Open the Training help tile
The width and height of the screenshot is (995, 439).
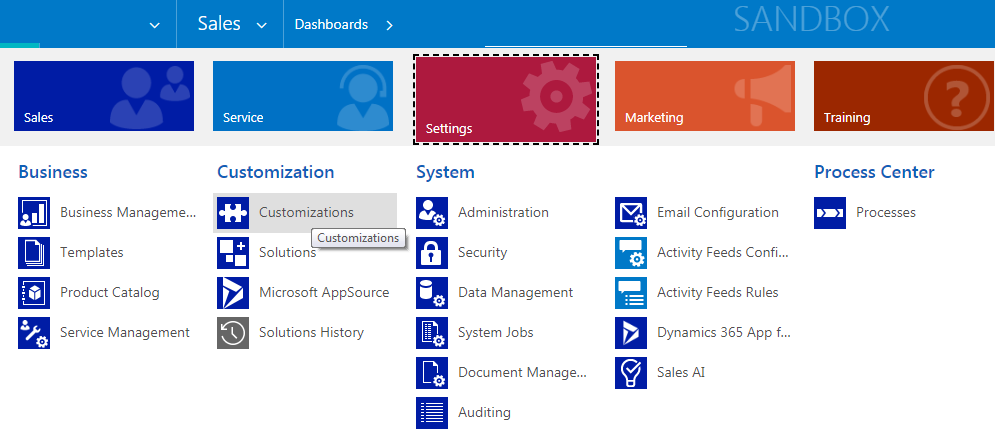point(903,96)
